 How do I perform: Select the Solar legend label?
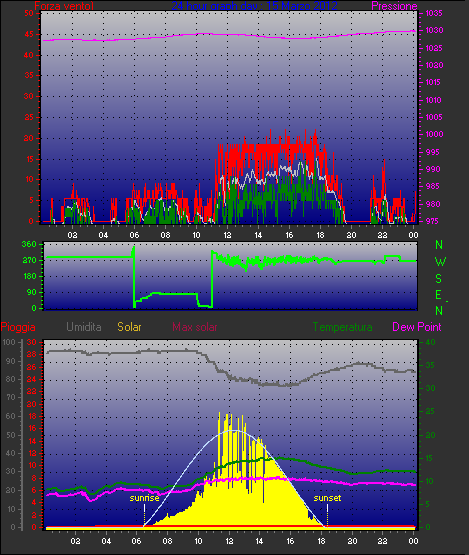click(x=129, y=327)
